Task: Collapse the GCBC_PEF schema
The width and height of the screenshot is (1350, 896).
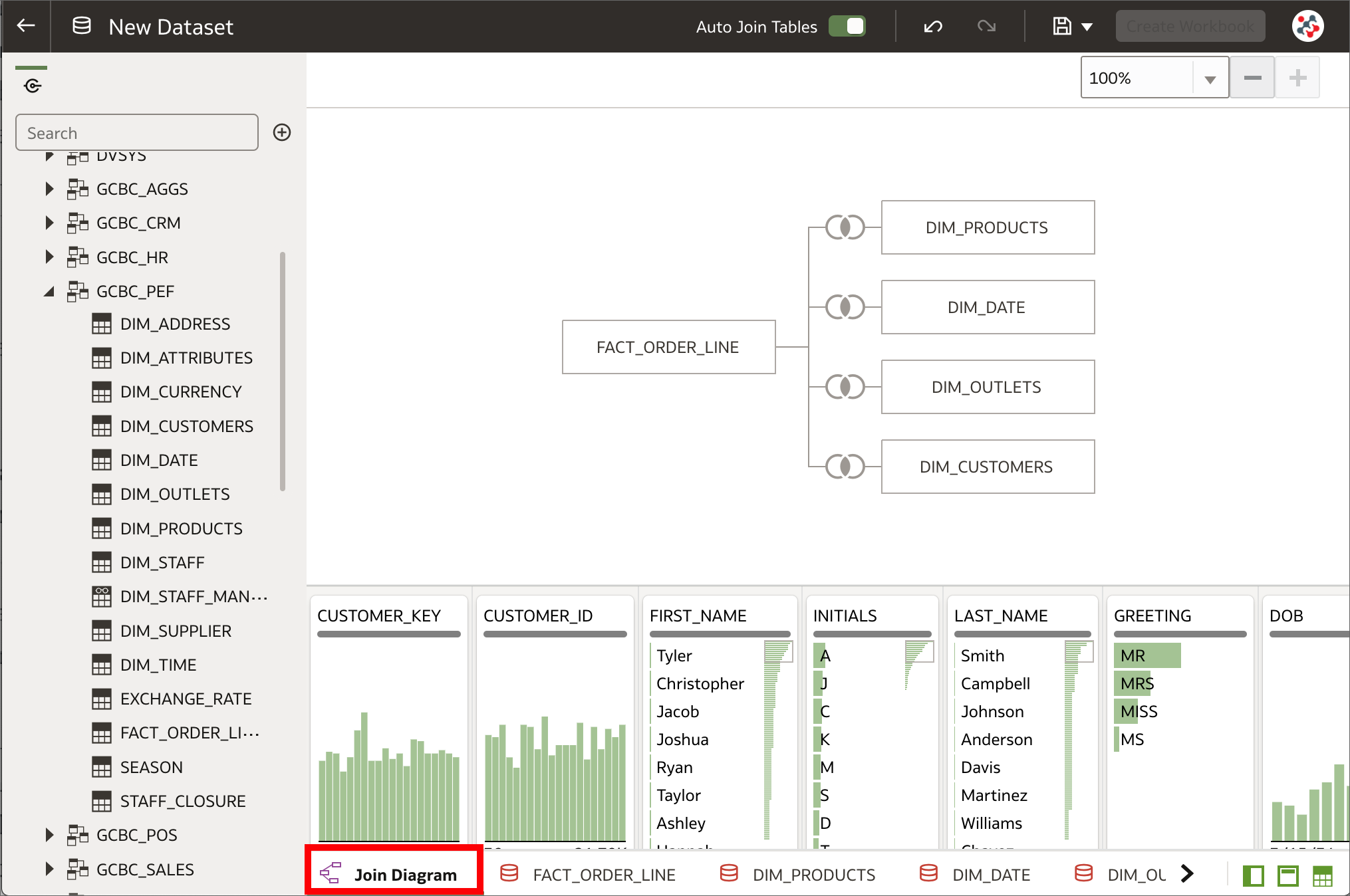Action: [49, 291]
